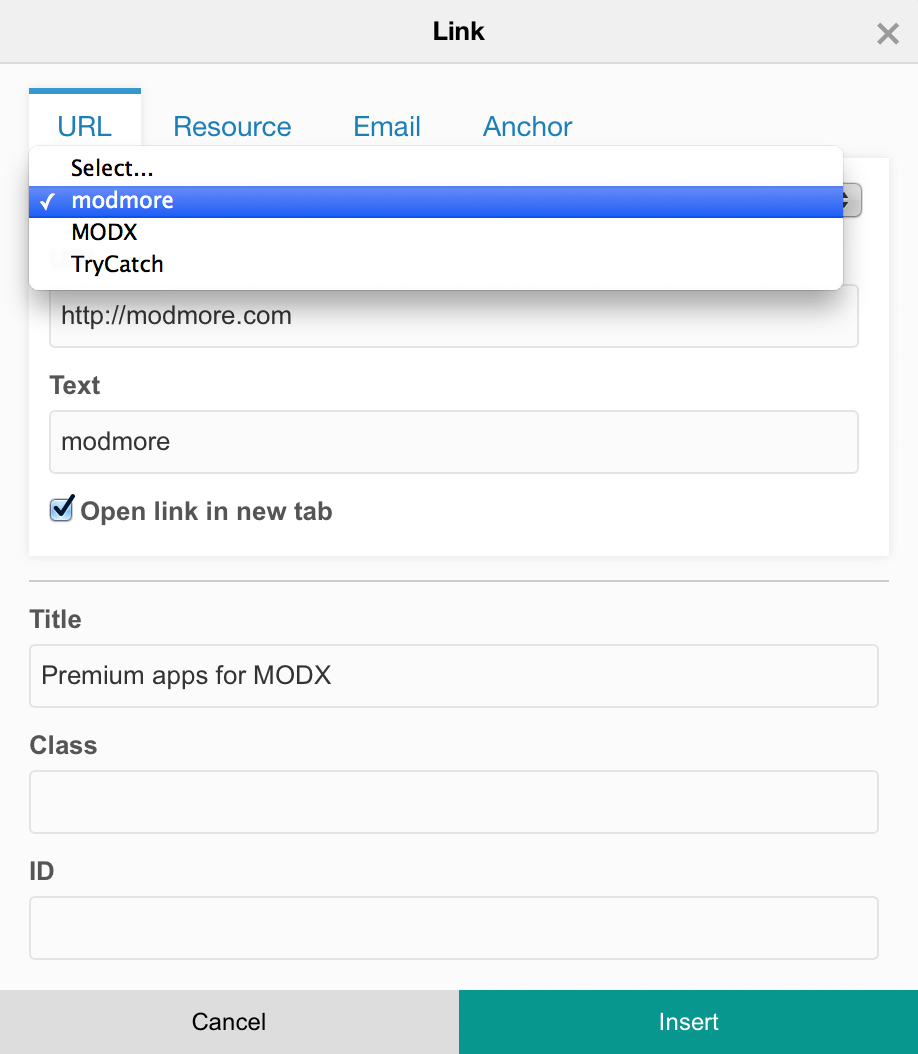
Task: Focus the empty Class field
Action: (454, 802)
